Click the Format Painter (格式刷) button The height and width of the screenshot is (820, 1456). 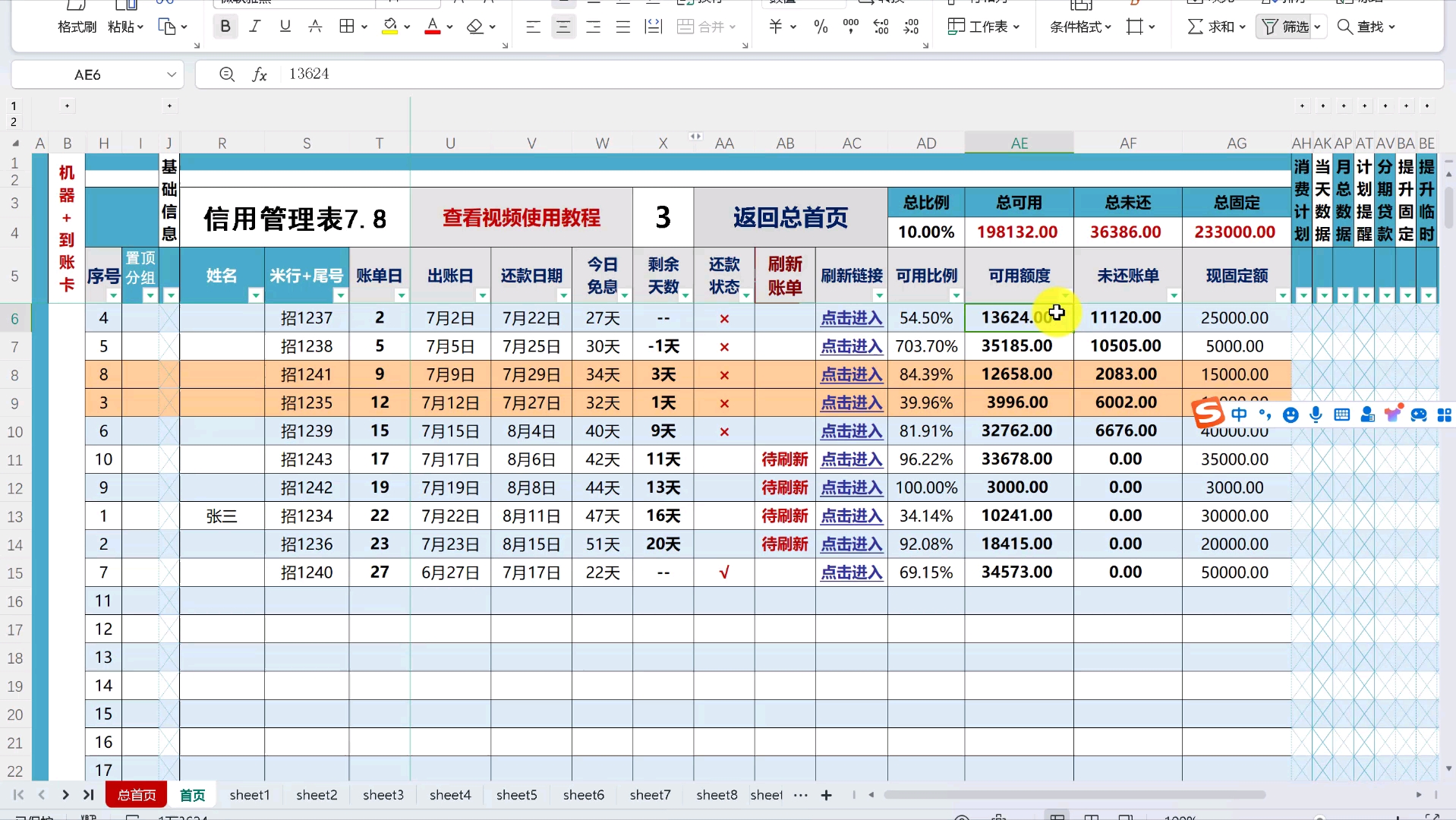(x=77, y=27)
